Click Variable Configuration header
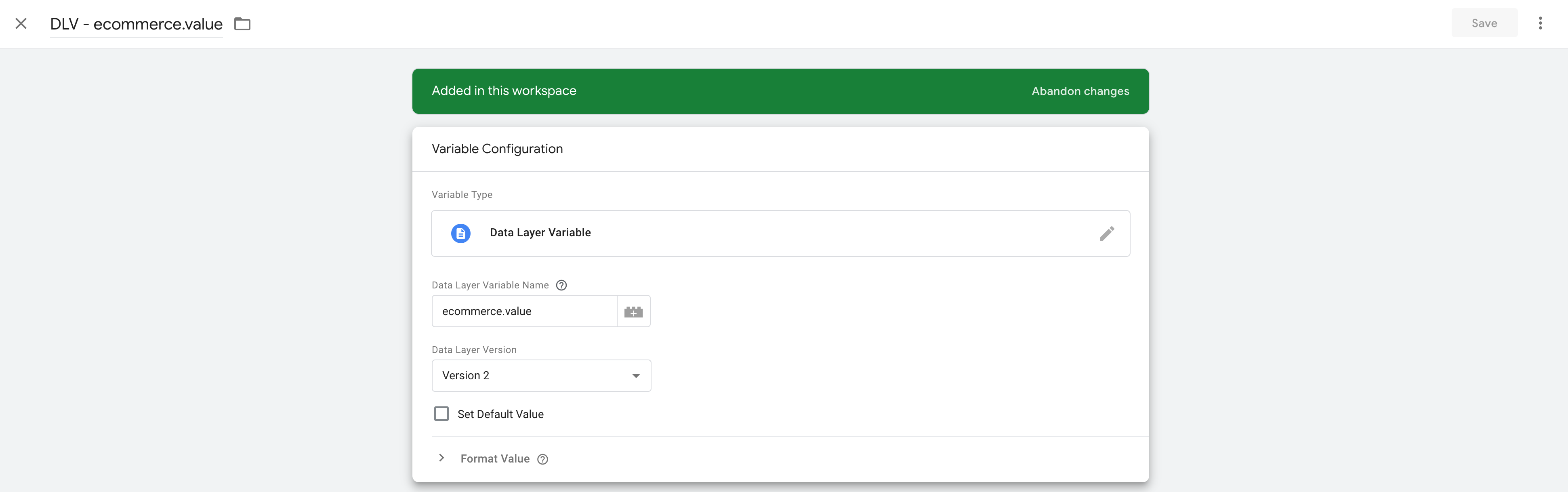Image resolution: width=1568 pixels, height=492 pixels. coord(497,149)
